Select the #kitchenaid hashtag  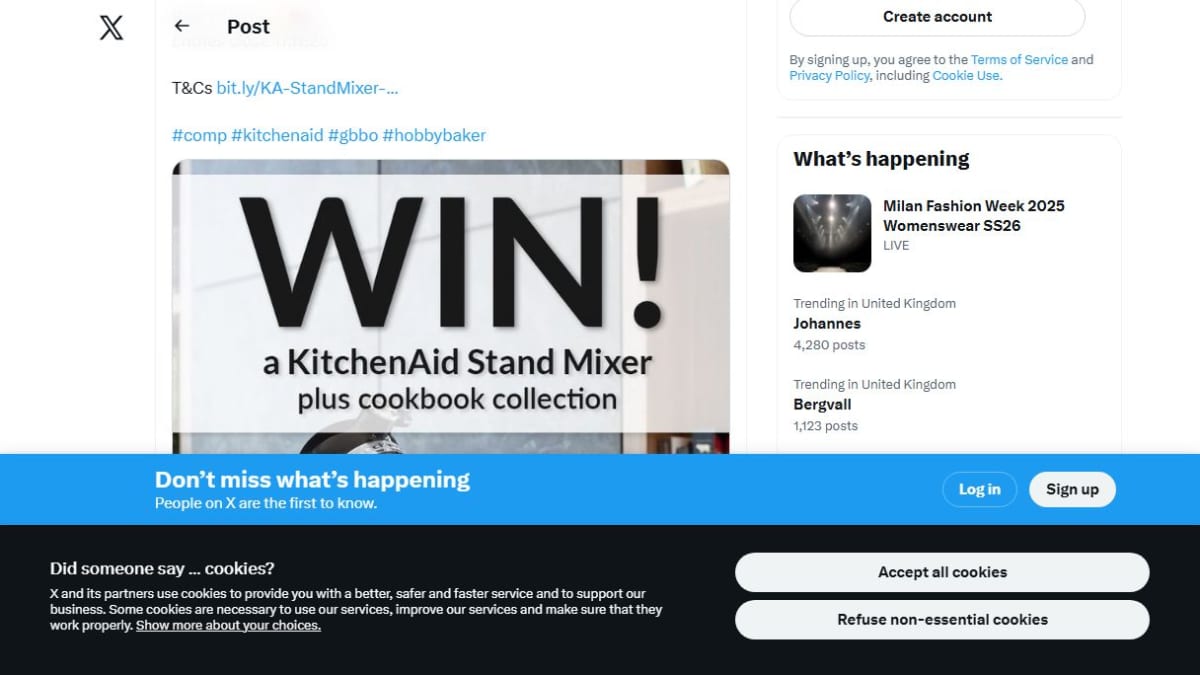(x=277, y=135)
